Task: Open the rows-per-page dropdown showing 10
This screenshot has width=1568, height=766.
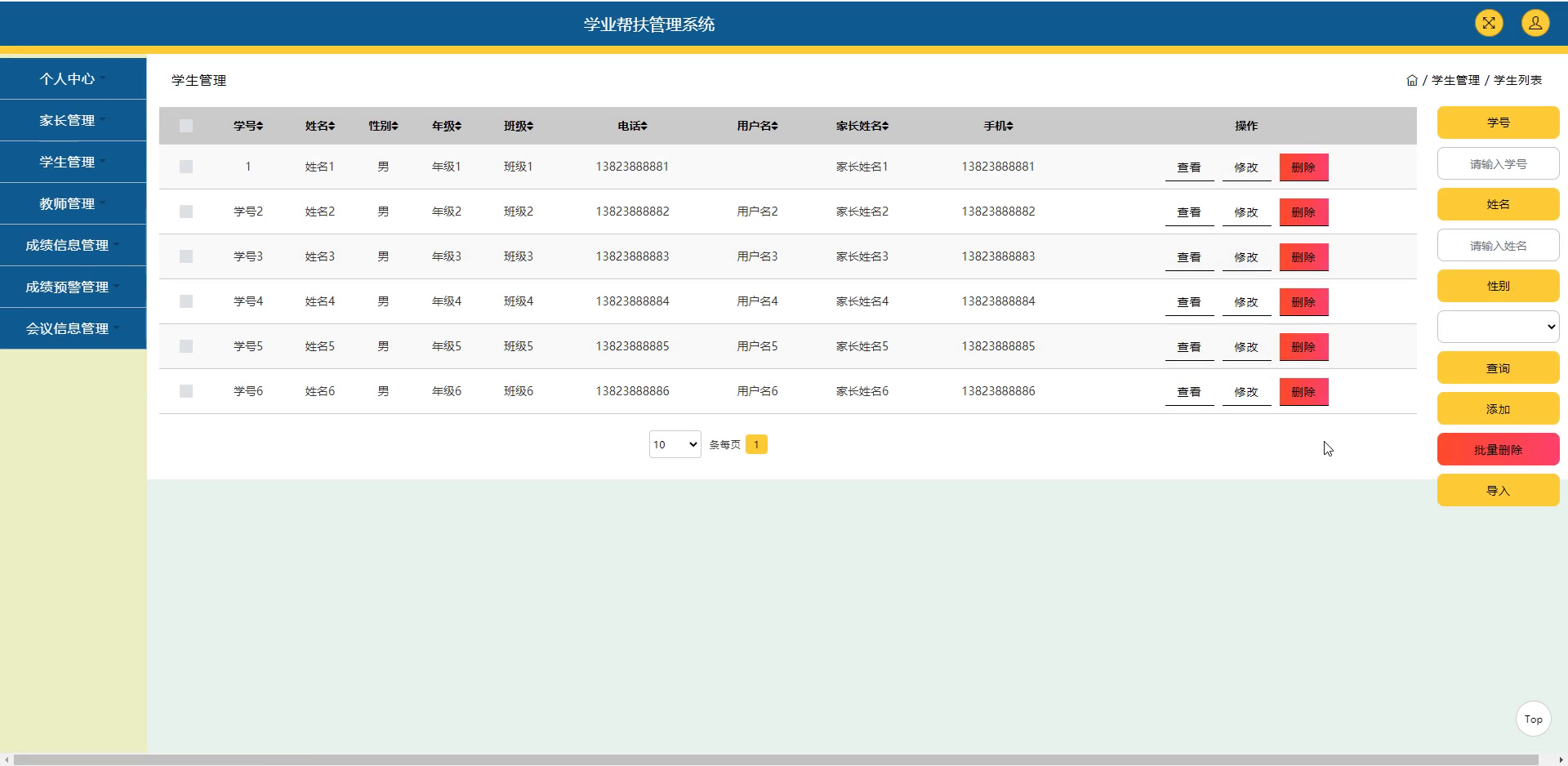Action: (675, 444)
